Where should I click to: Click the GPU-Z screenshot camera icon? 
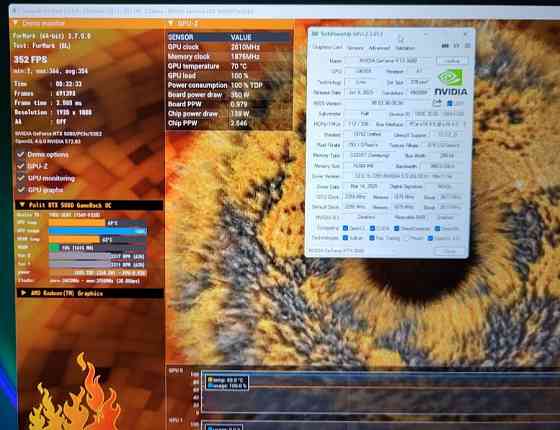click(x=445, y=46)
